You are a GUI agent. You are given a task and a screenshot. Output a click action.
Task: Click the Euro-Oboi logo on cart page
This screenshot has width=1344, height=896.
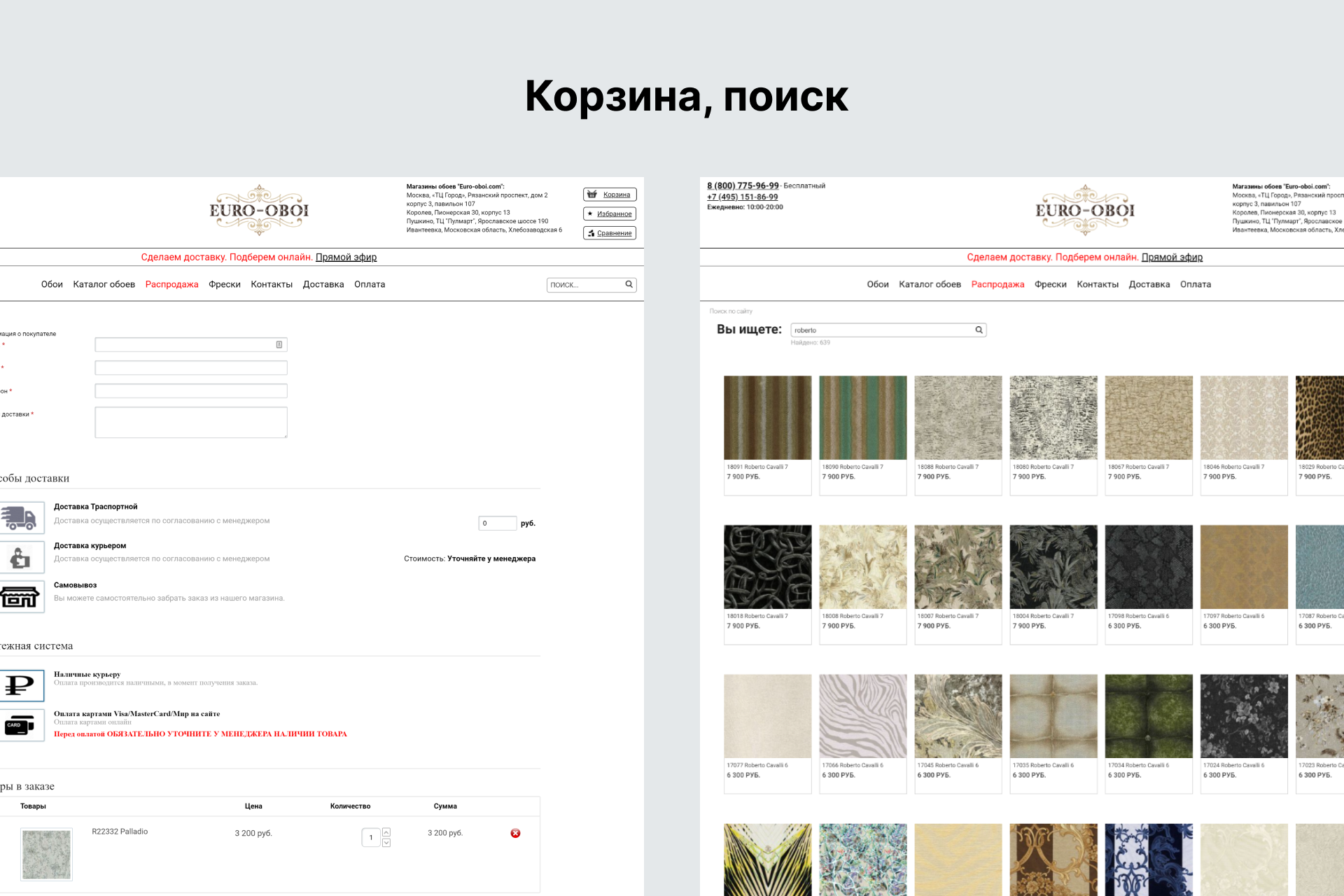point(259,210)
